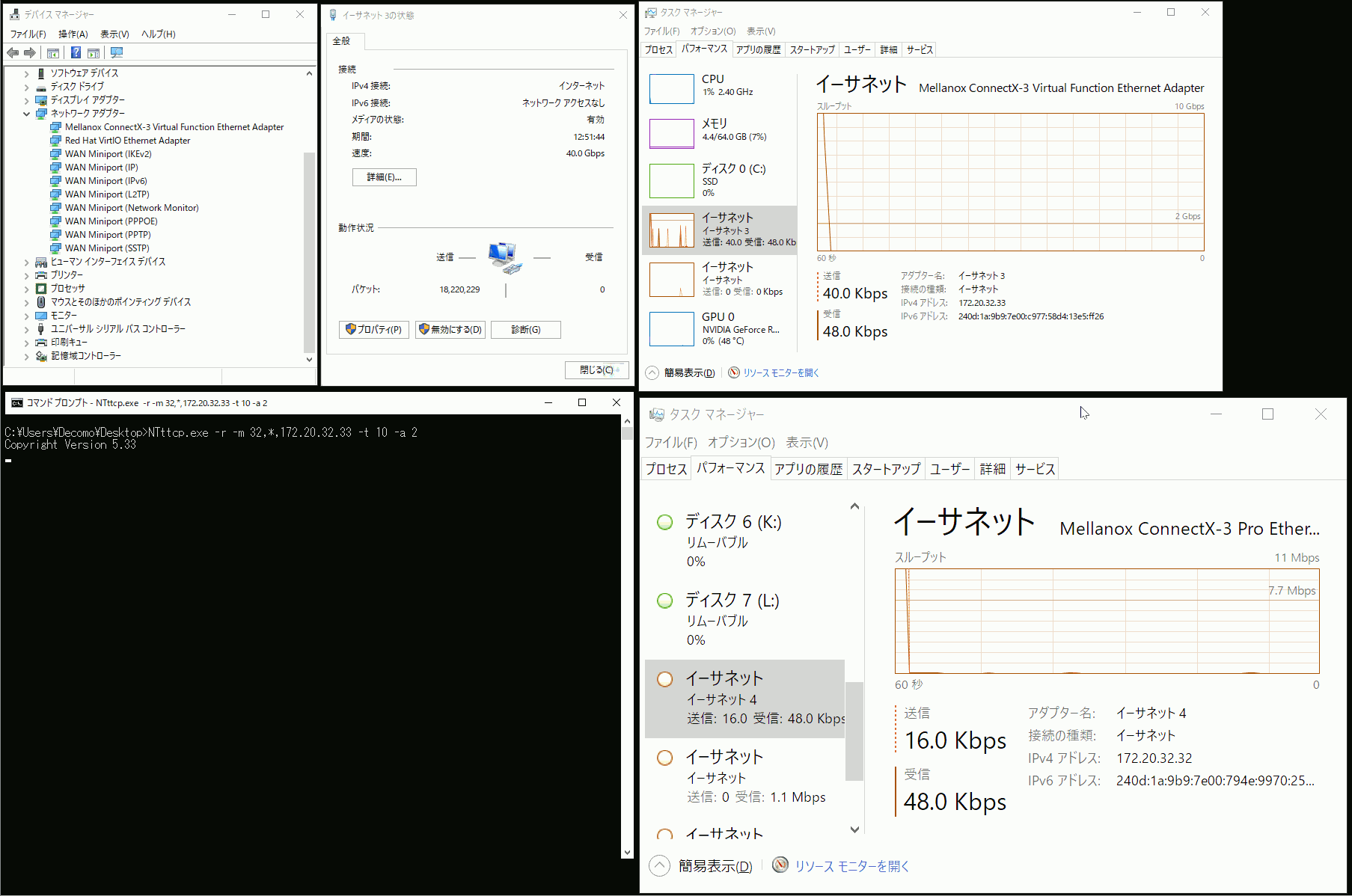Select the イーサネット 4 performance item
Viewport: 1352px width, 896px height.
[x=744, y=699]
